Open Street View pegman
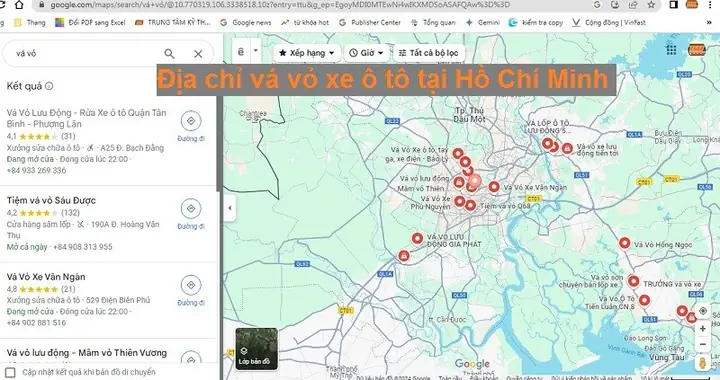Image resolution: width=720 pixels, height=380 pixels. (703, 363)
